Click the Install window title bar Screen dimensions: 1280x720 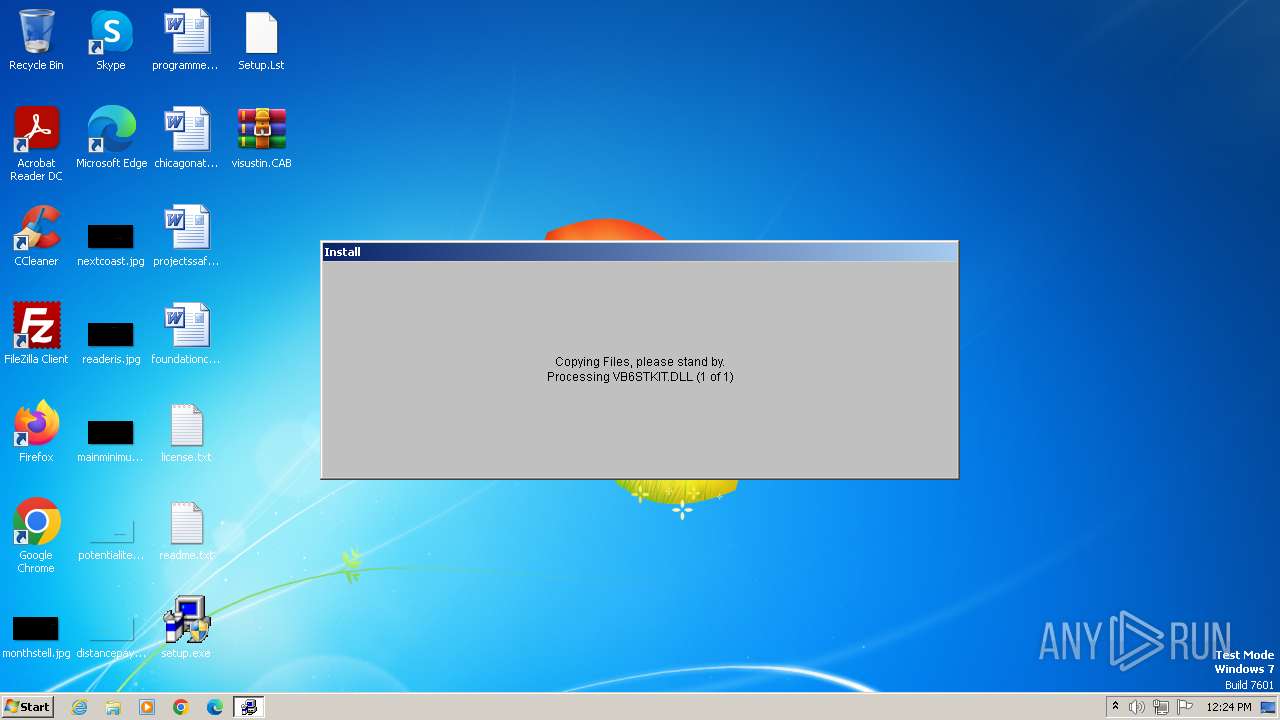click(639, 252)
